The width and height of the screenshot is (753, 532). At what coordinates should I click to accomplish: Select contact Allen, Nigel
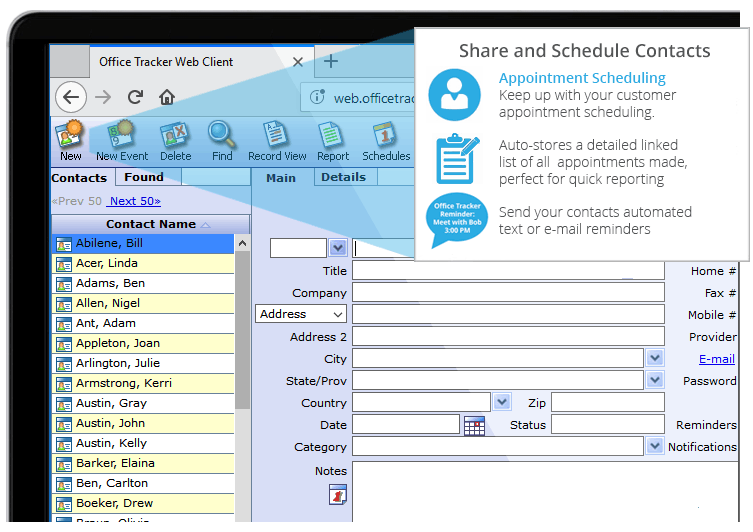click(x=143, y=303)
